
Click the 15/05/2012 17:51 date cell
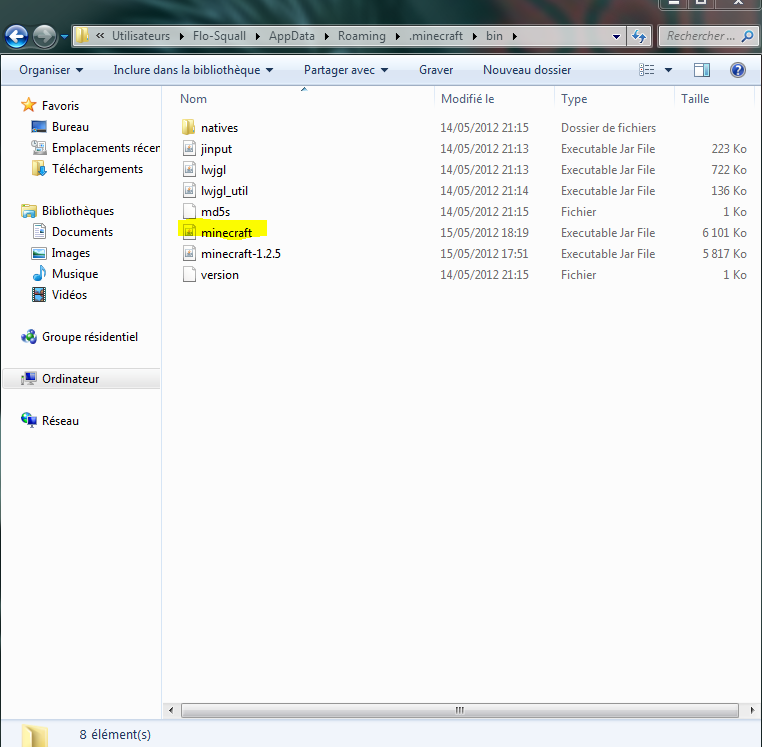pos(484,254)
